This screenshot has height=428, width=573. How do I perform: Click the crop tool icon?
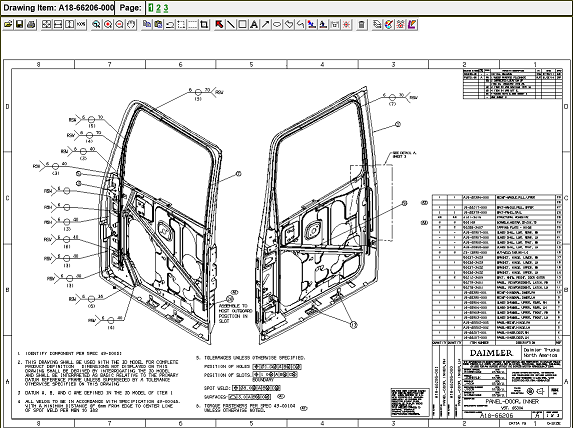(204, 24)
